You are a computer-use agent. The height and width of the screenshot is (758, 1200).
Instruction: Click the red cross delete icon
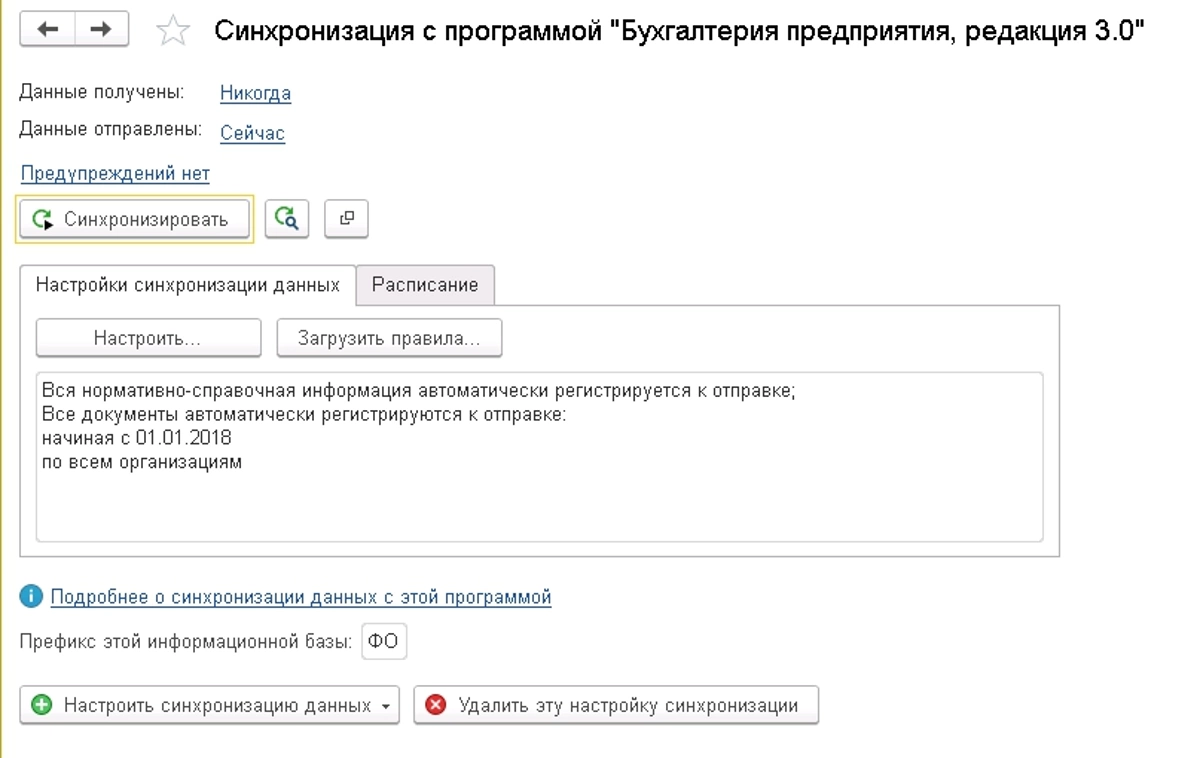coord(436,705)
